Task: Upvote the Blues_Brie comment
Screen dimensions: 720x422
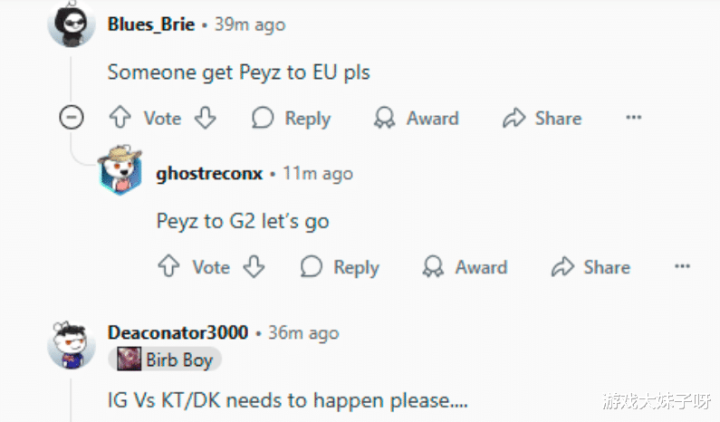Action: pyautogui.click(x=120, y=118)
